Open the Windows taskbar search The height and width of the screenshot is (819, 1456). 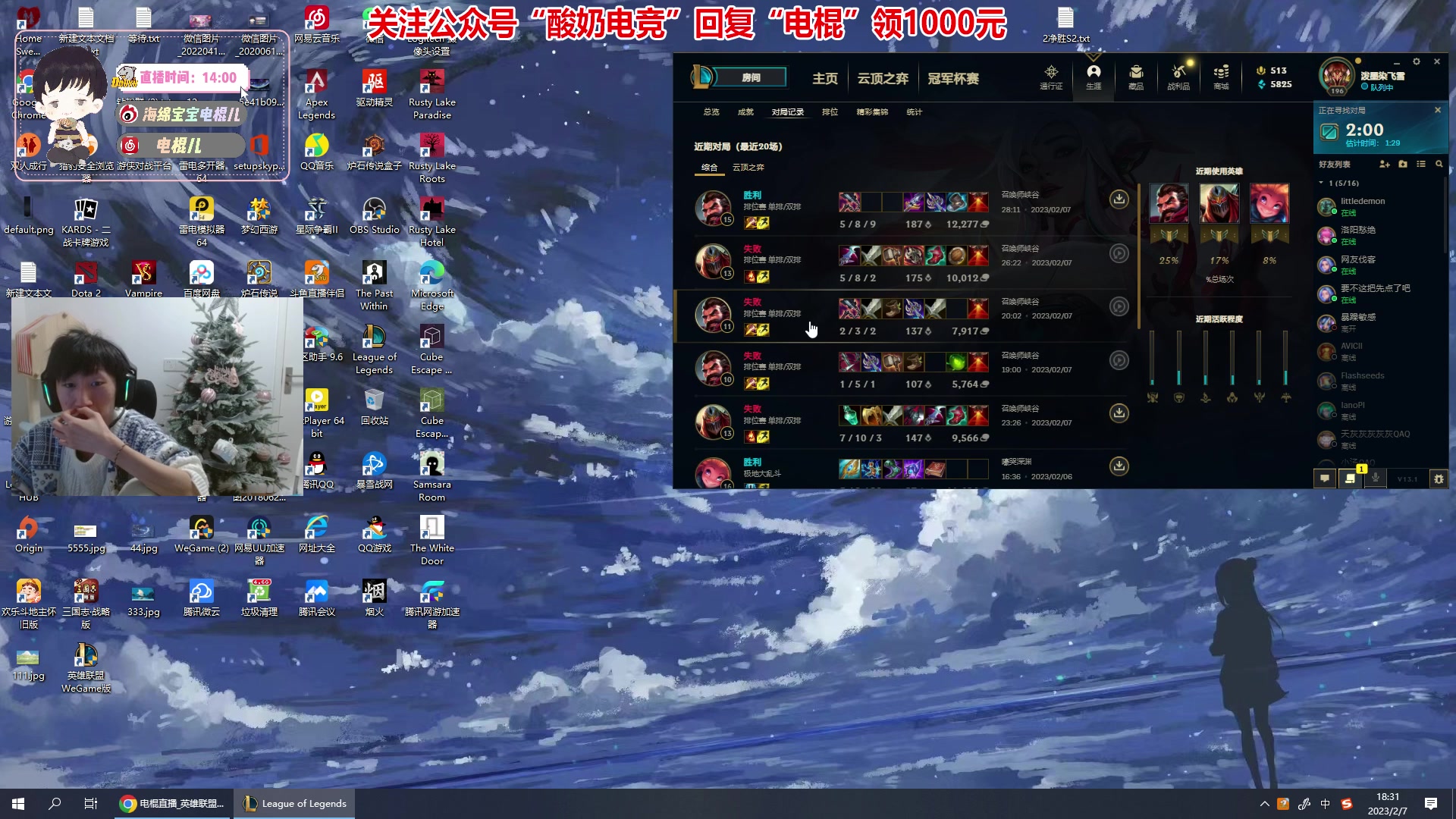point(55,803)
